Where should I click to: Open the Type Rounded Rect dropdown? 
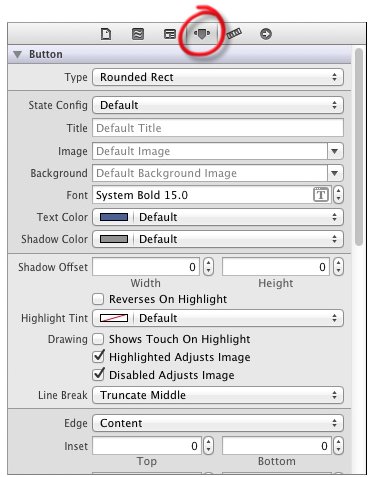tap(218, 77)
